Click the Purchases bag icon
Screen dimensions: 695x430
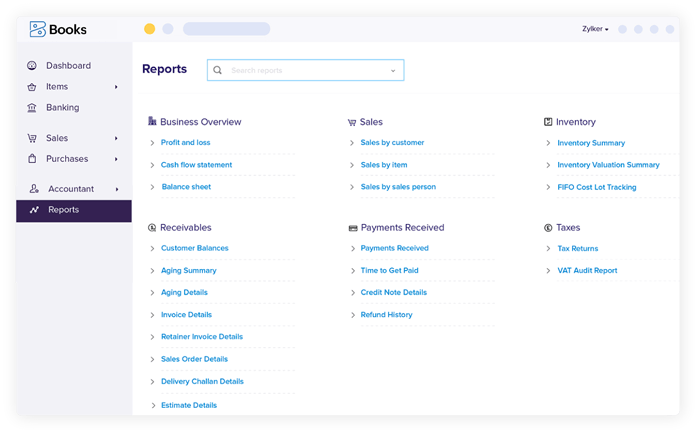point(32,159)
